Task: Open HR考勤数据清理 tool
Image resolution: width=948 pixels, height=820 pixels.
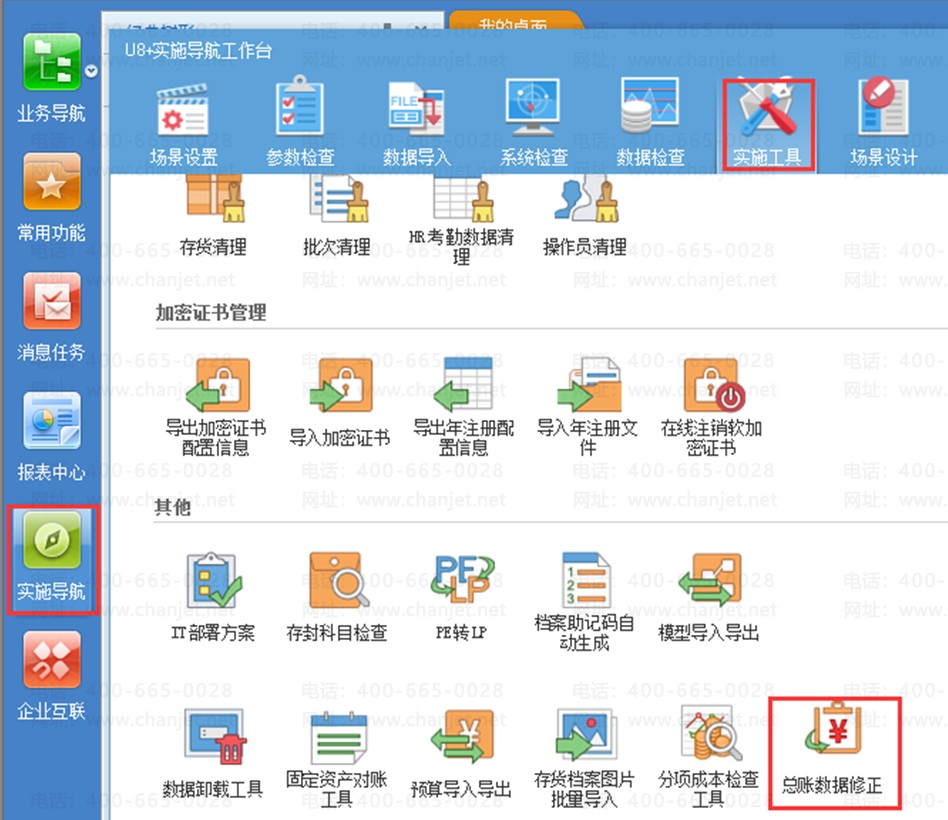Action: (x=461, y=221)
